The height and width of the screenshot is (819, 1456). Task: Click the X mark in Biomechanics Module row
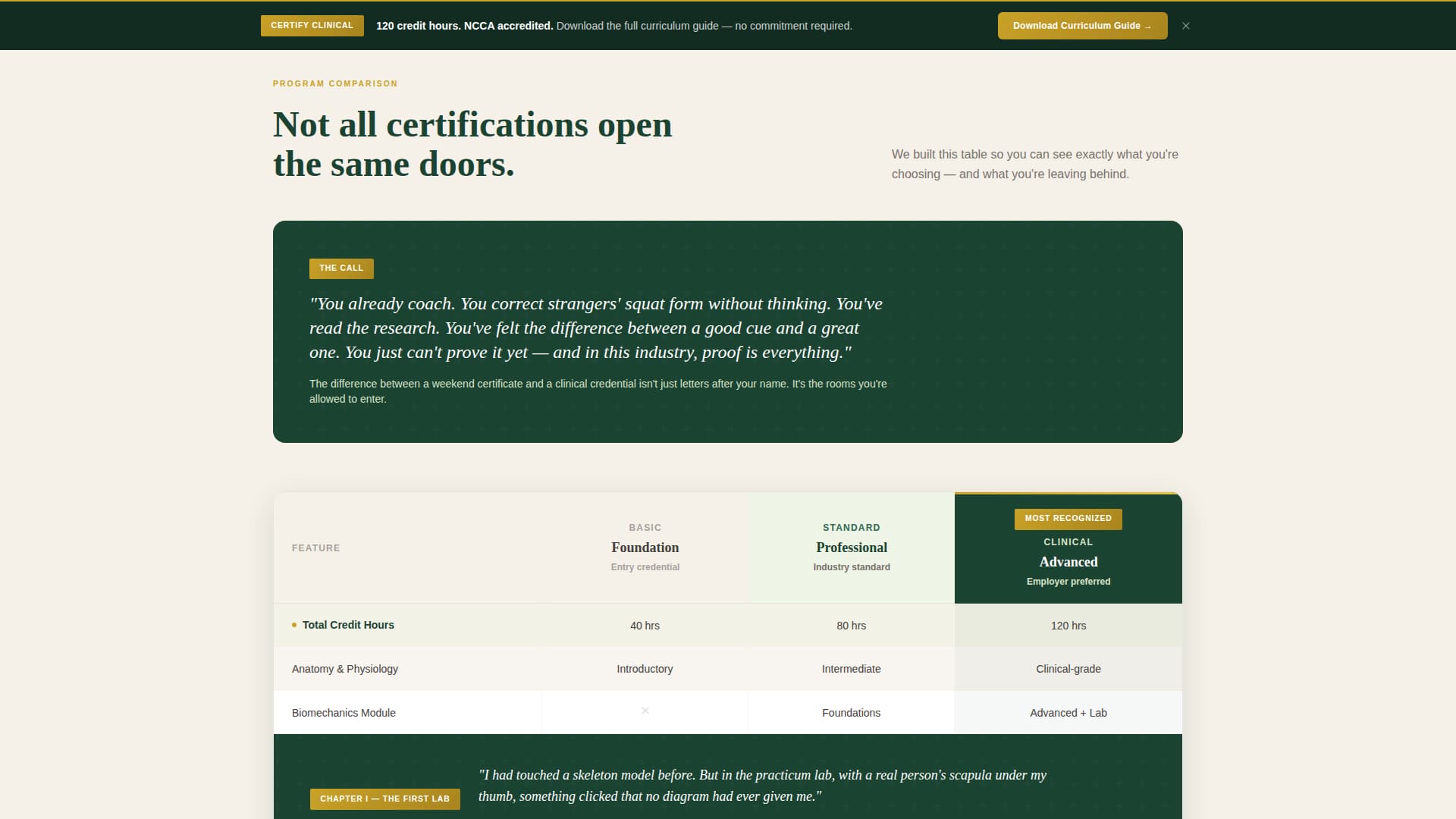[x=645, y=711]
